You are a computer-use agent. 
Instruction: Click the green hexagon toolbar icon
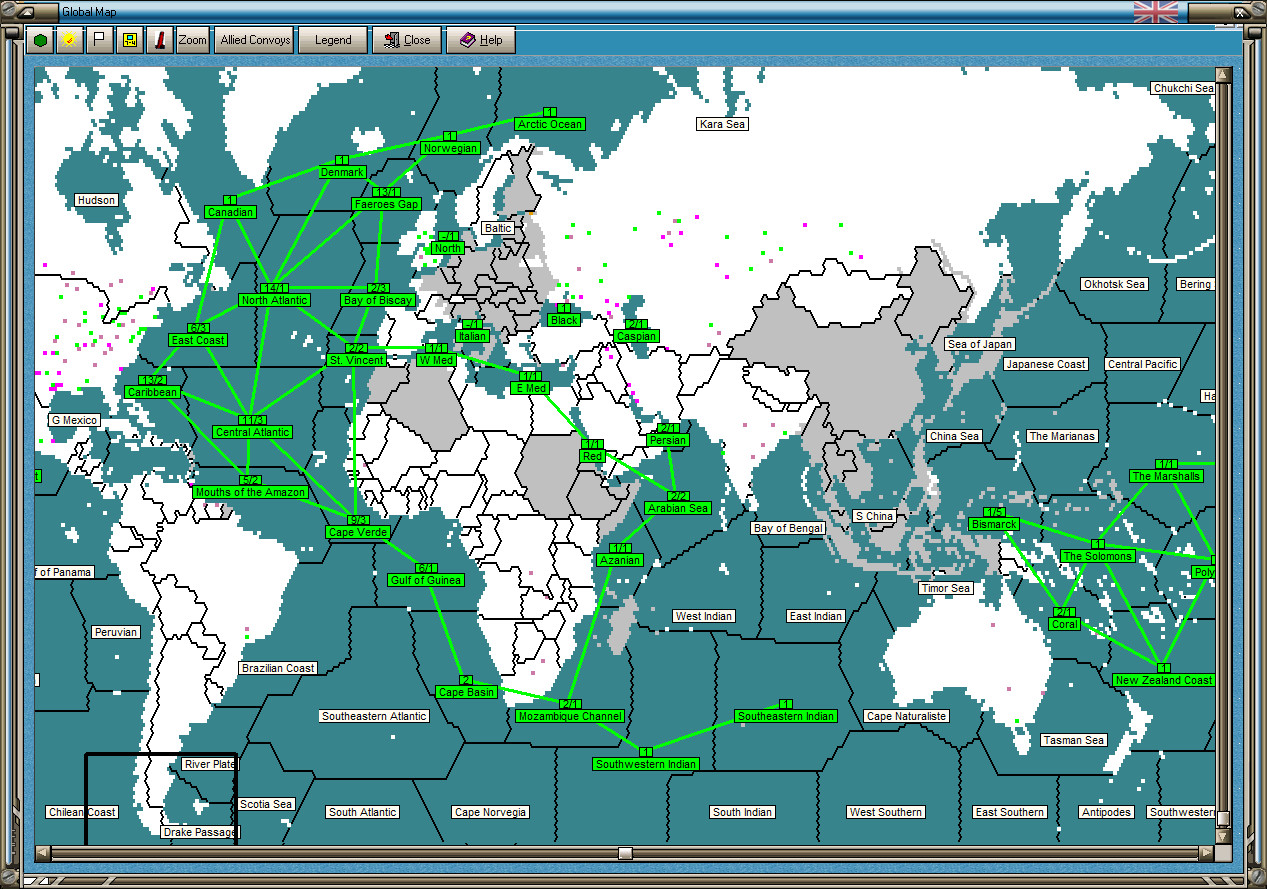(40, 40)
